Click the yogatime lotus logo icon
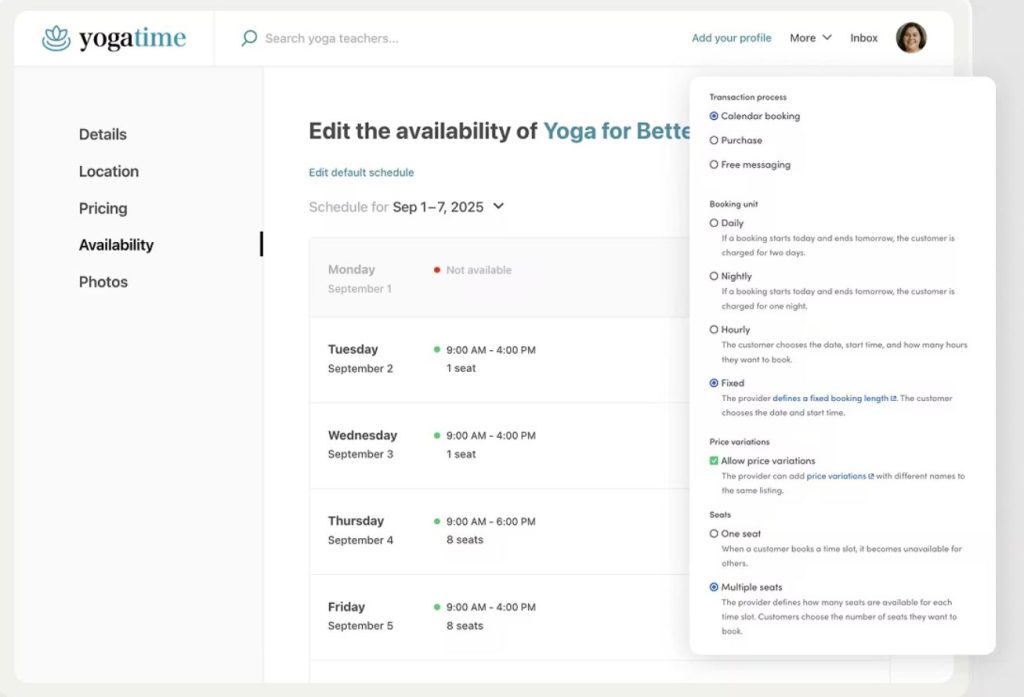The width and height of the screenshot is (1024, 697). pyautogui.click(x=56, y=38)
